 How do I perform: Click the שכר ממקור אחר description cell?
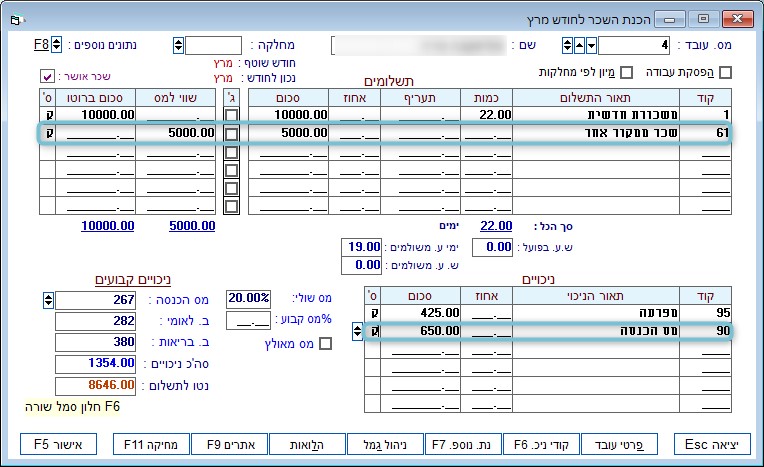coord(596,133)
